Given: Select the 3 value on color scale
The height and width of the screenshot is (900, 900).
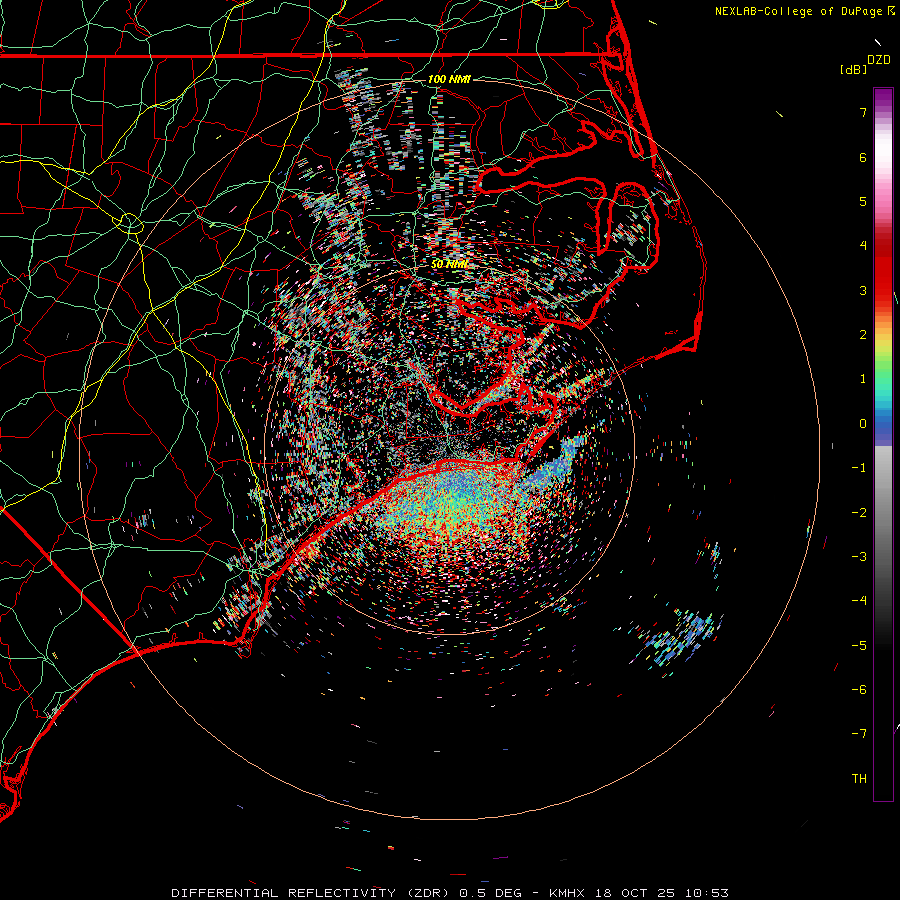Looking at the screenshot, I should (863, 290).
